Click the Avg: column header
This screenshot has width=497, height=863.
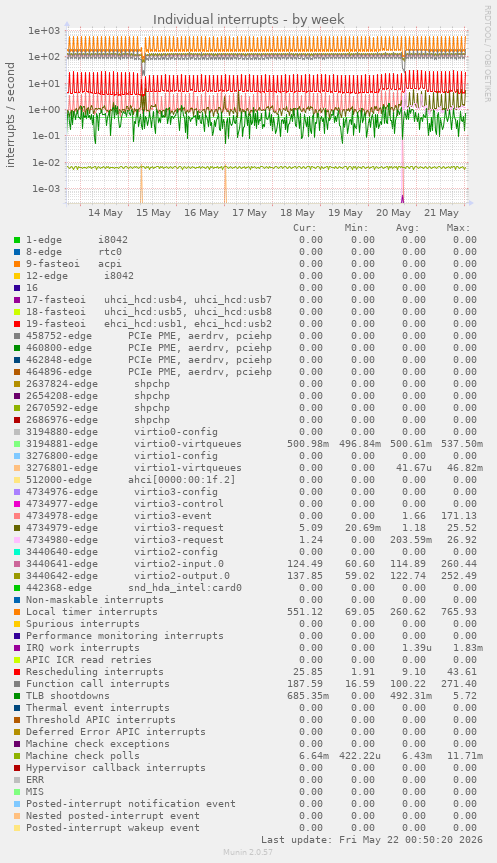coord(407,227)
